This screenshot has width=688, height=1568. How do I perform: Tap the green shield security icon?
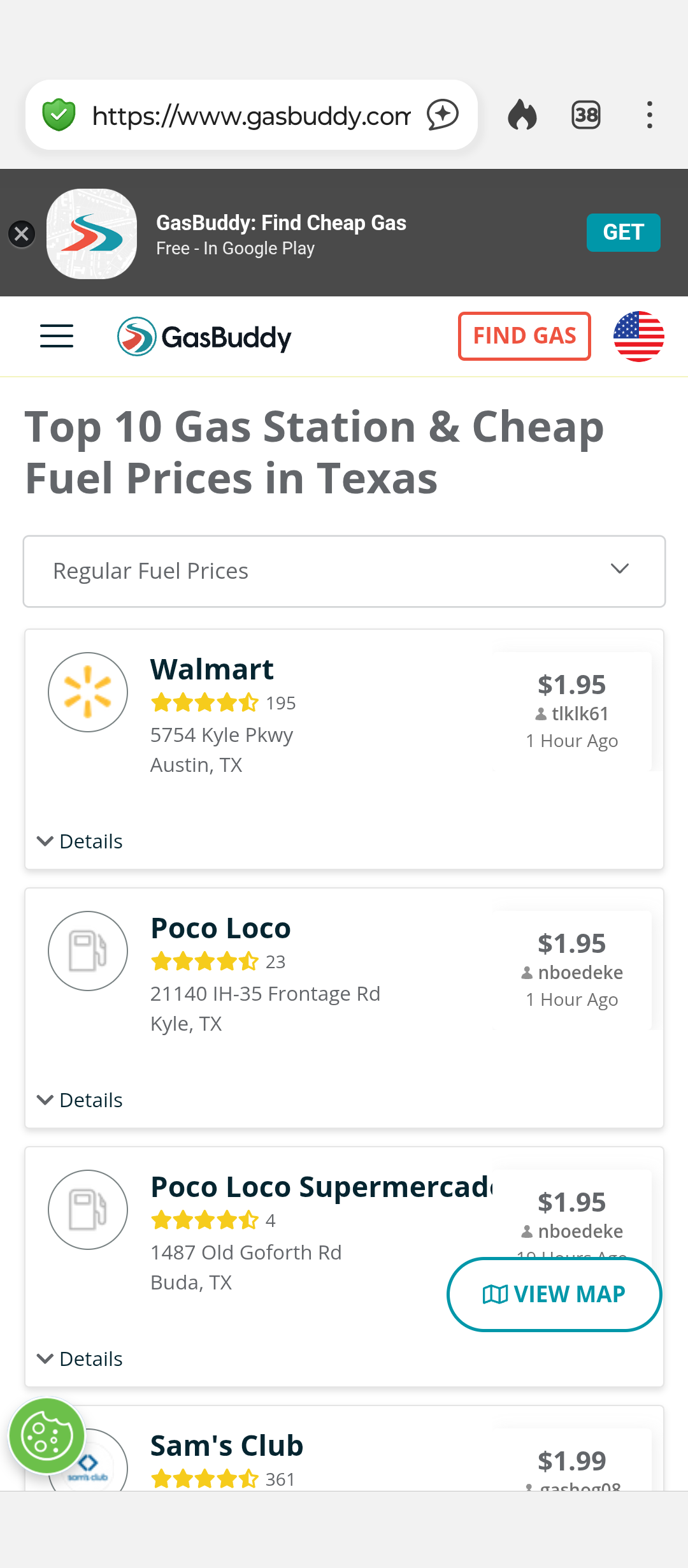click(x=59, y=115)
